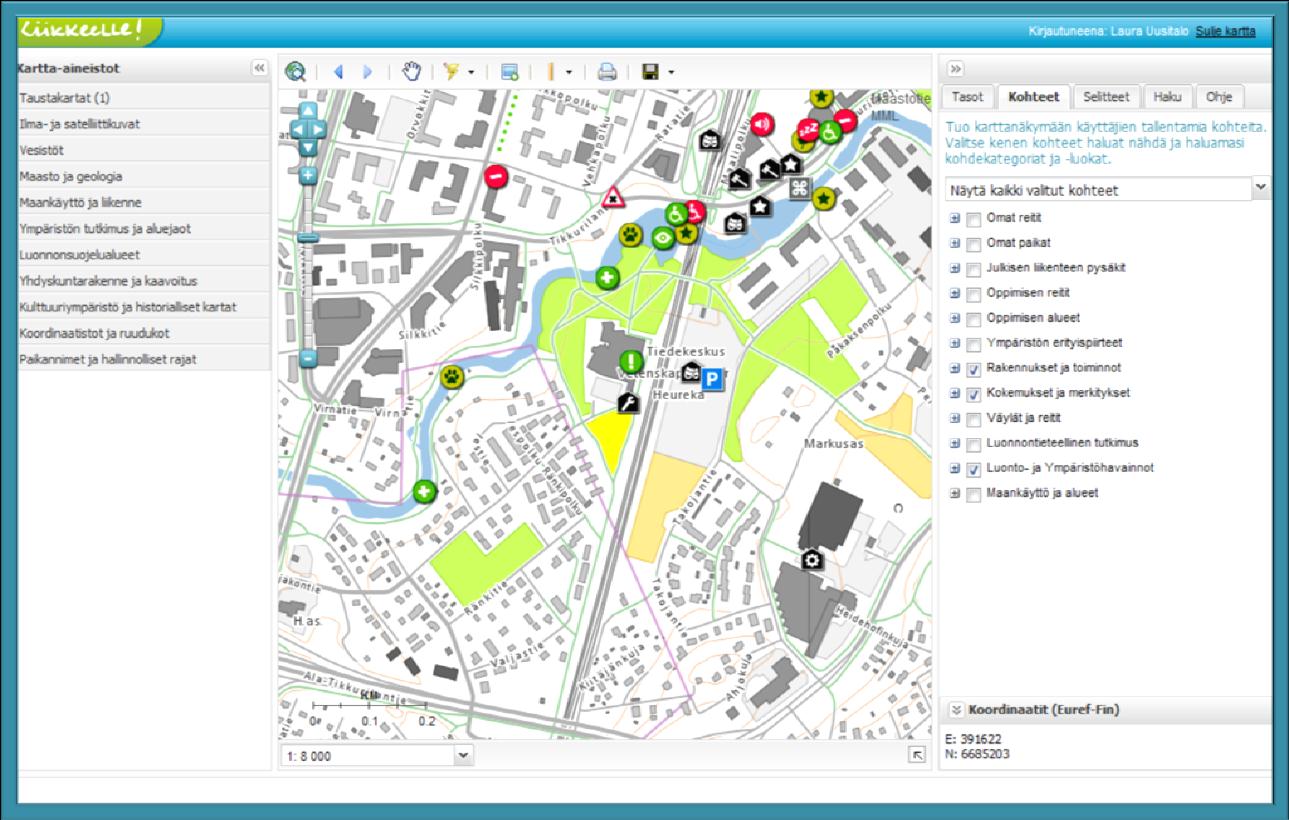
Task: Switch to the Selitteet tab
Action: (1106, 98)
